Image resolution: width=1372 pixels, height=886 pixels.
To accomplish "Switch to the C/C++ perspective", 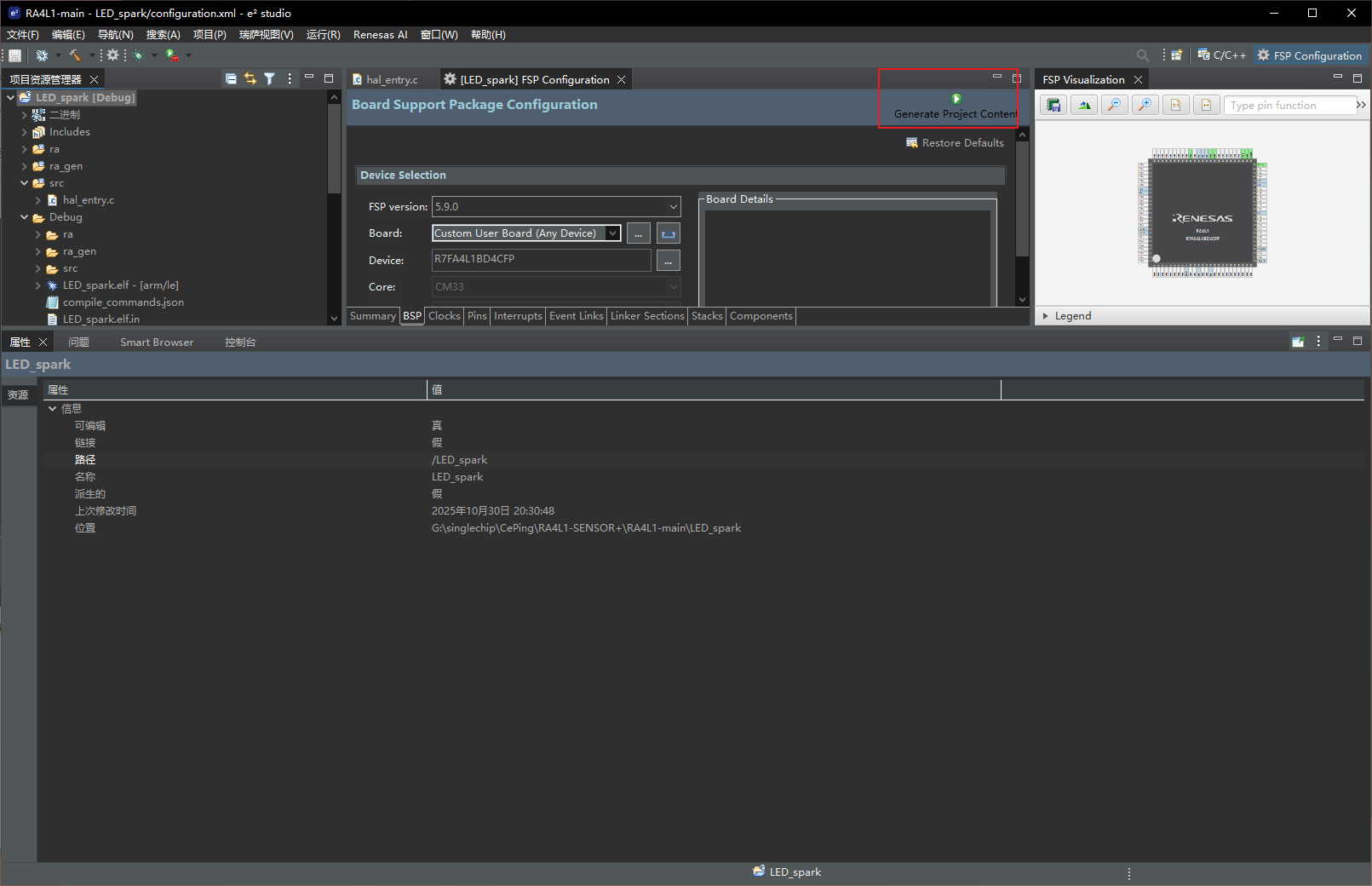I will click(1222, 55).
